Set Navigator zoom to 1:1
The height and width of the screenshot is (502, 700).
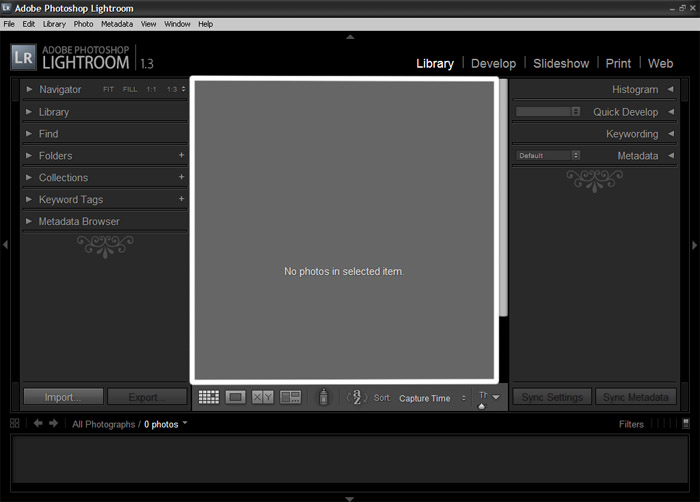coord(151,89)
